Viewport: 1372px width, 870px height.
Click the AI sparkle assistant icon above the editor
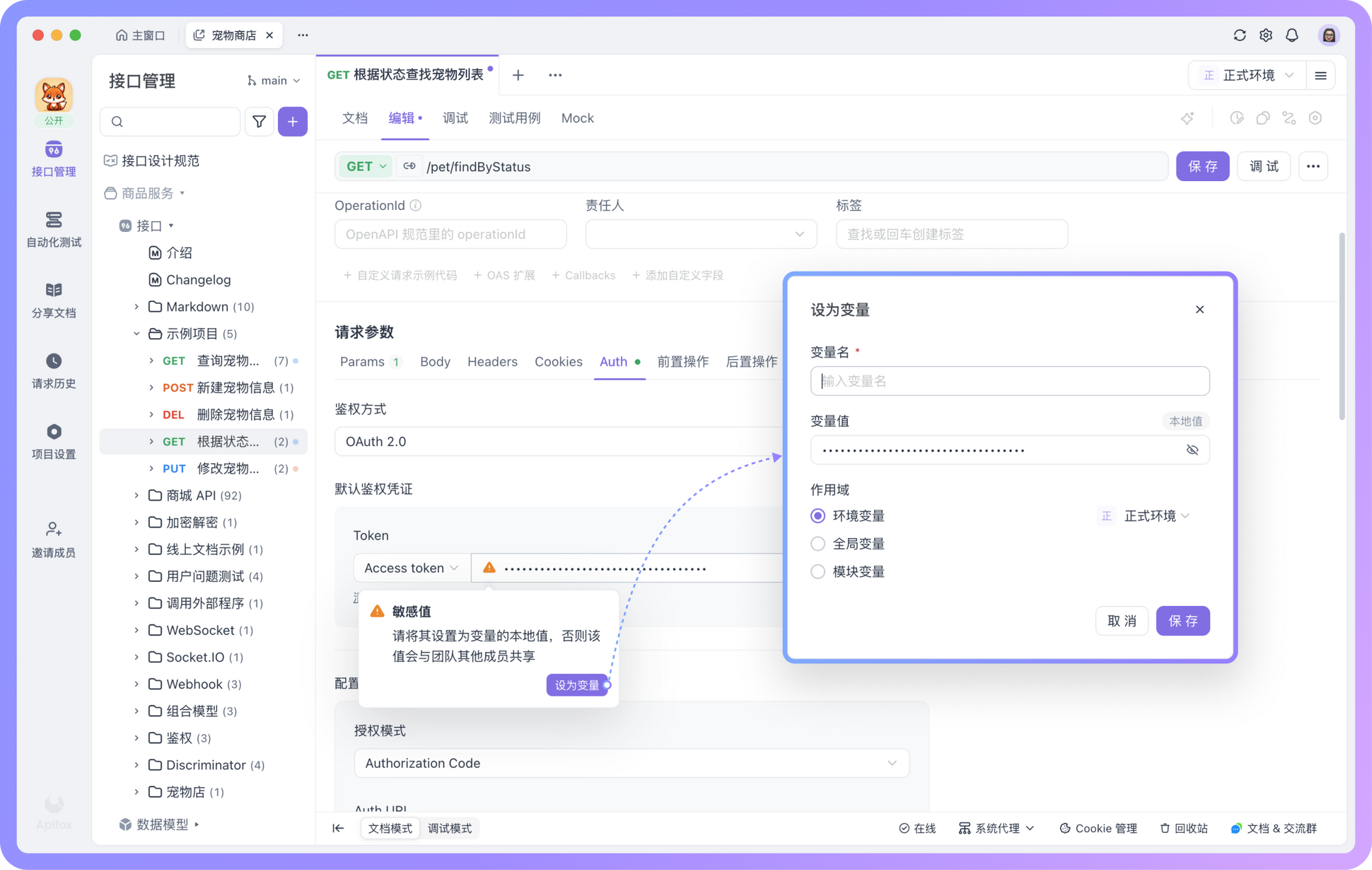coord(1187,118)
